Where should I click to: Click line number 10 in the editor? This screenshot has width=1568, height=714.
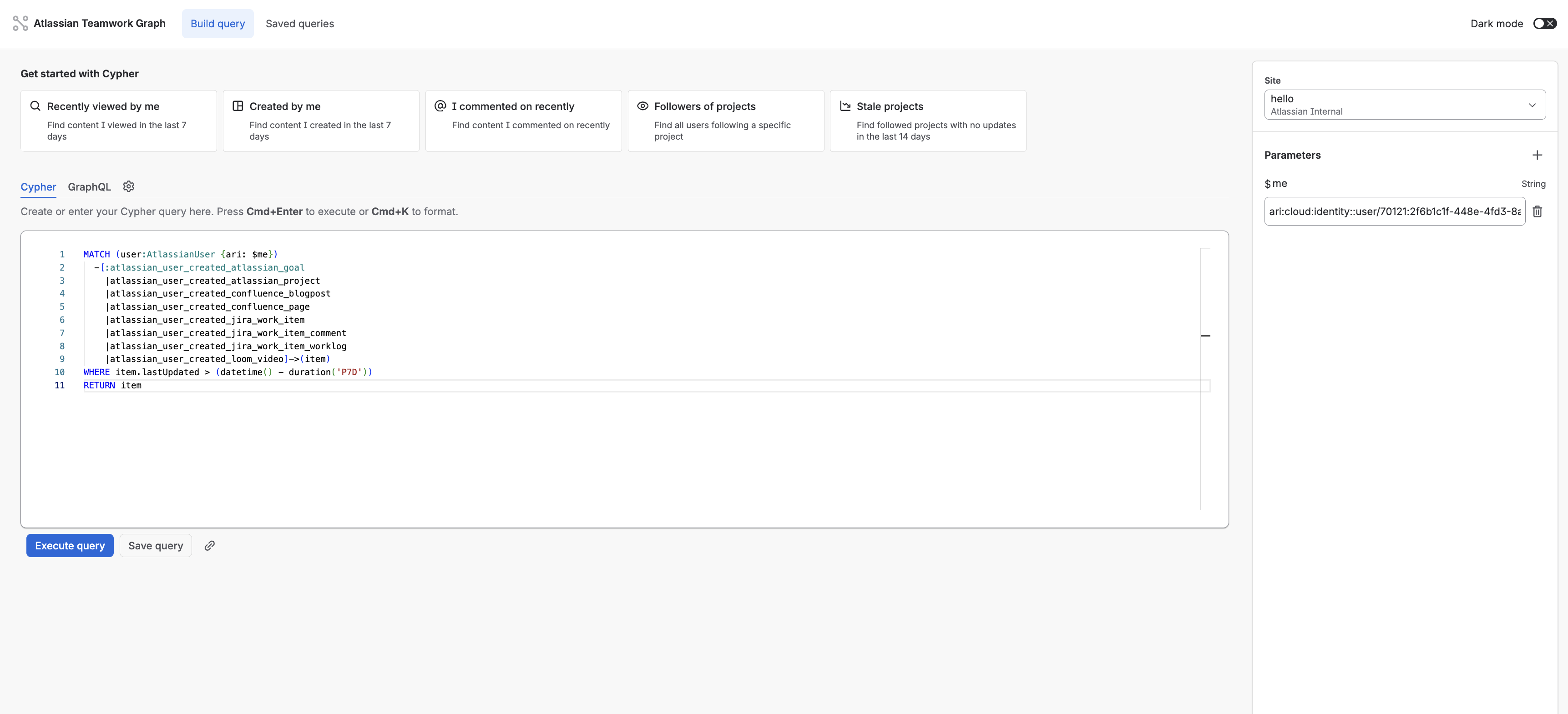pyautogui.click(x=60, y=372)
